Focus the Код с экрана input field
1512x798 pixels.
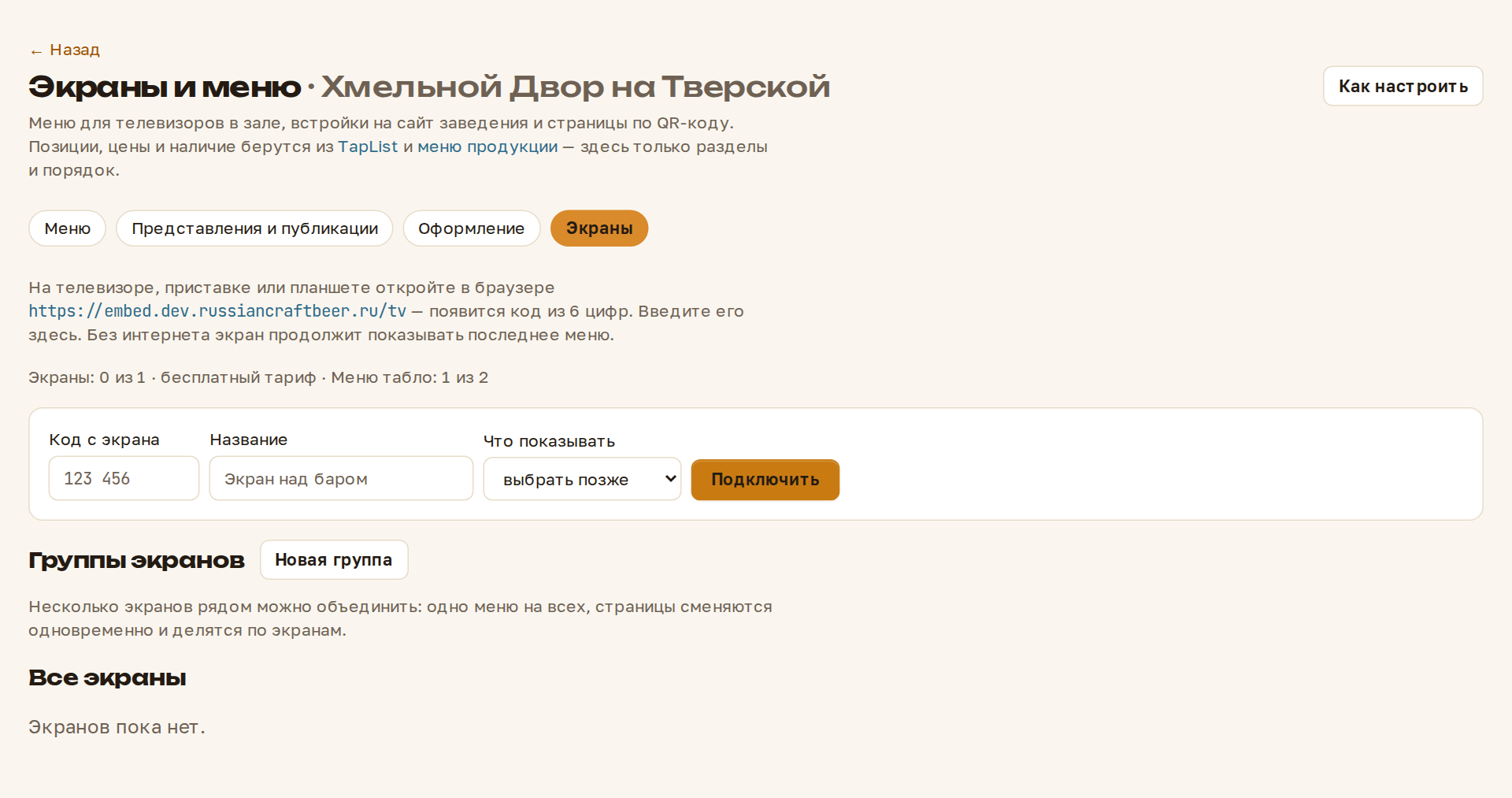click(124, 478)
